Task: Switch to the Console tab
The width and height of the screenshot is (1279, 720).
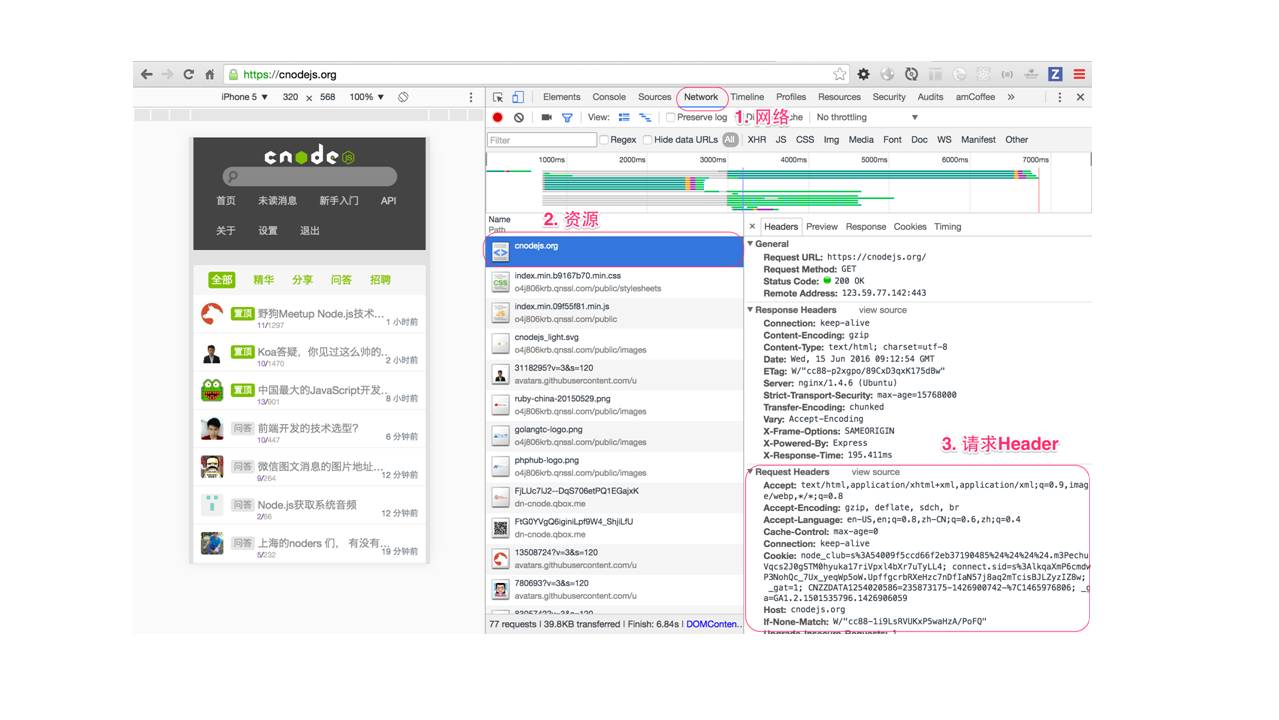Action: coord(608,97)
